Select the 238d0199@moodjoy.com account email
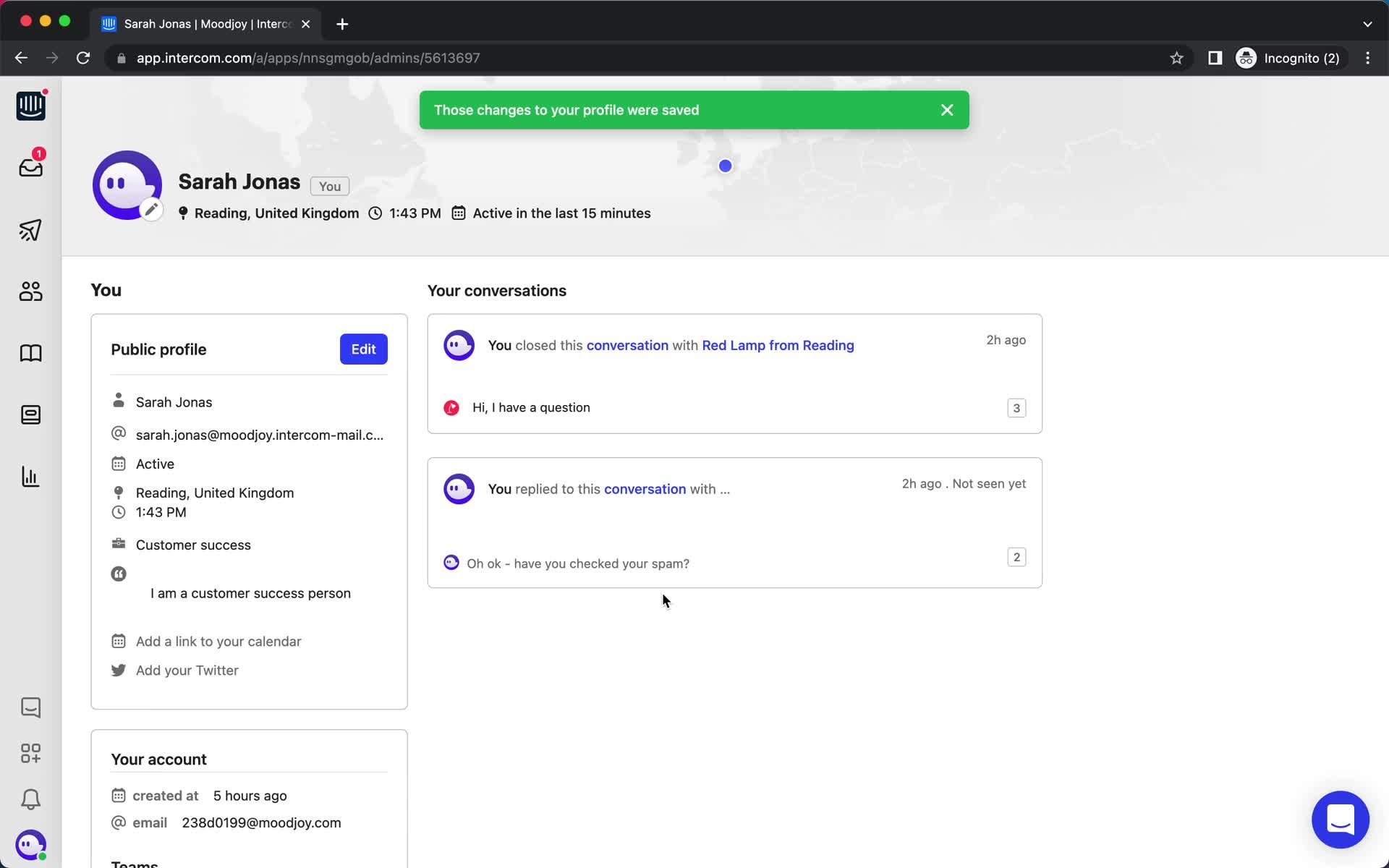The image size is (1389, 868). [x=261, y=823]
